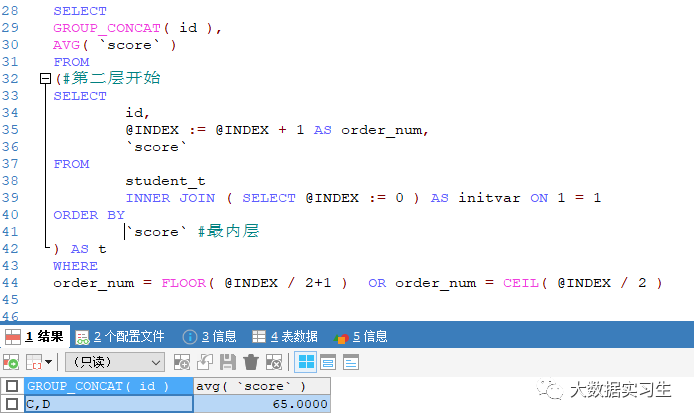This screenshot has width=694, height=420.
Task: Click FROM keyword on line 37
Action: click(71, 164)
